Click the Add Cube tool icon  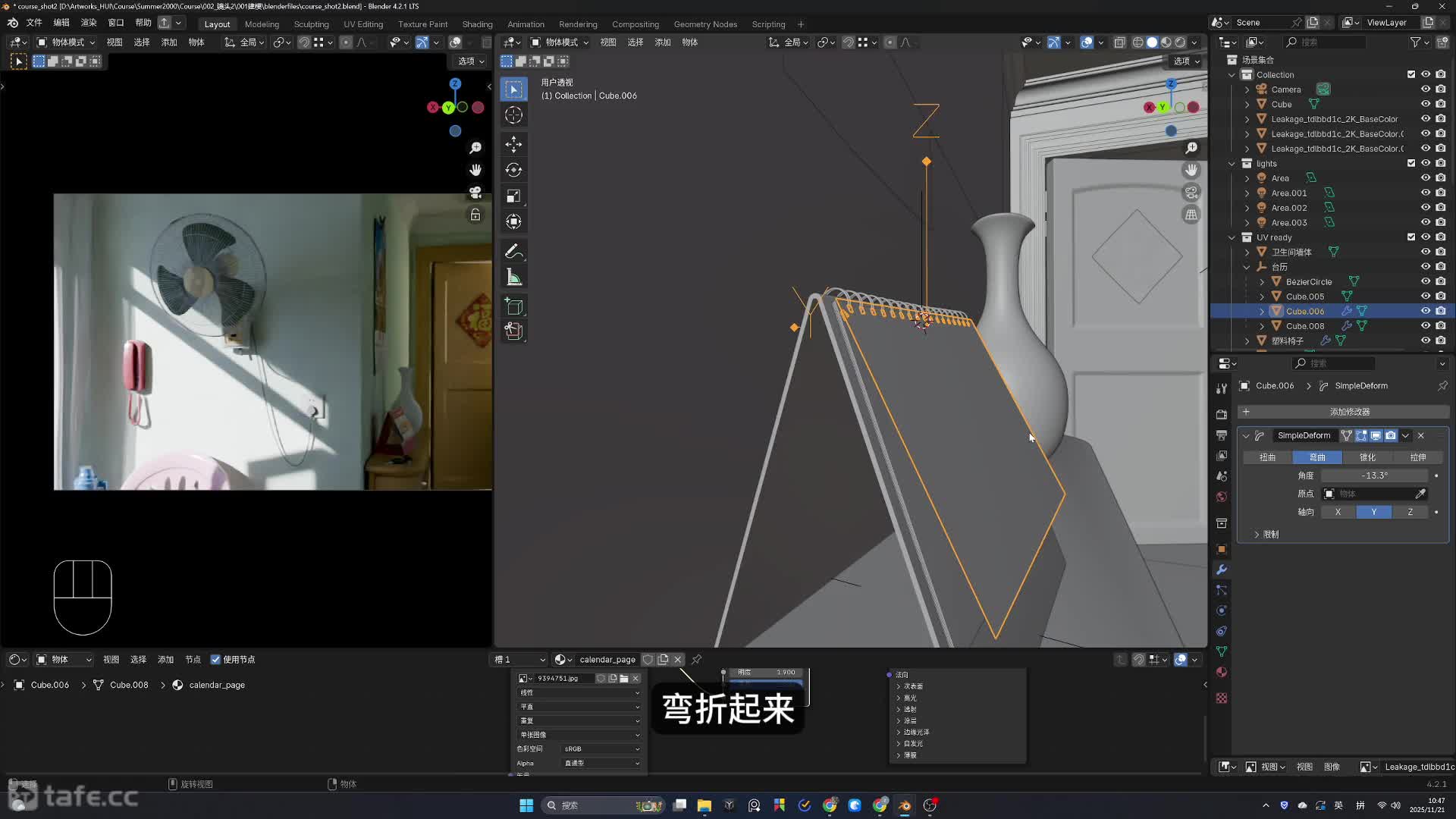(513, 306)
